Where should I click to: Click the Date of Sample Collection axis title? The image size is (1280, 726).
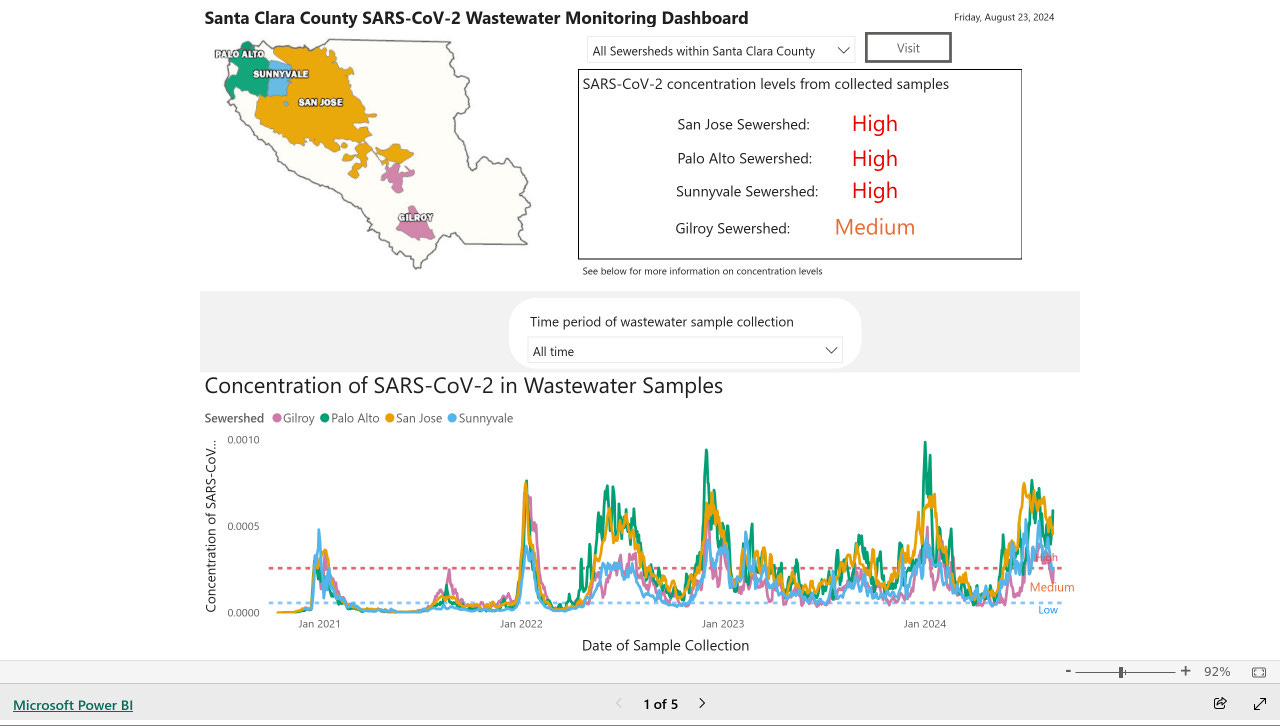point(665,646)
